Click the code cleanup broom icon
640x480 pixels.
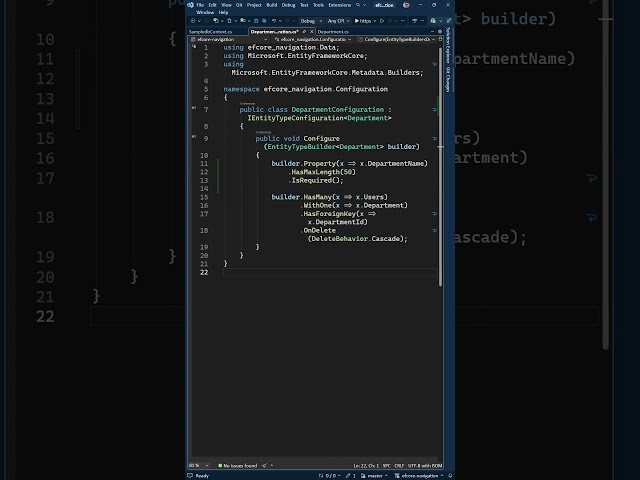pos(264,465)
